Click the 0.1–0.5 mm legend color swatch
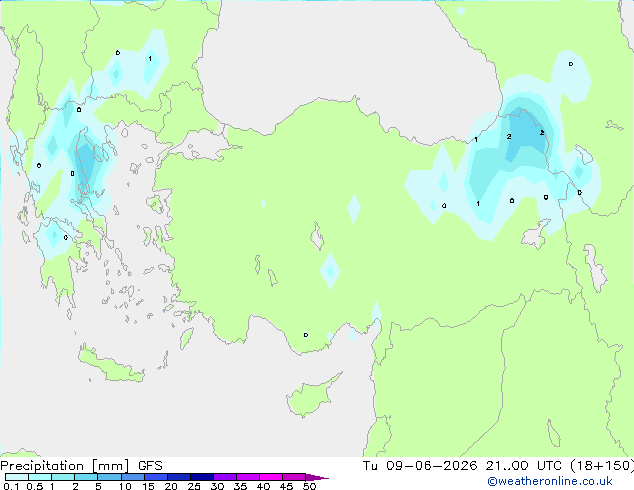Image resolution: width=634 pixels, height=490 pixels. tap(17, 477)
